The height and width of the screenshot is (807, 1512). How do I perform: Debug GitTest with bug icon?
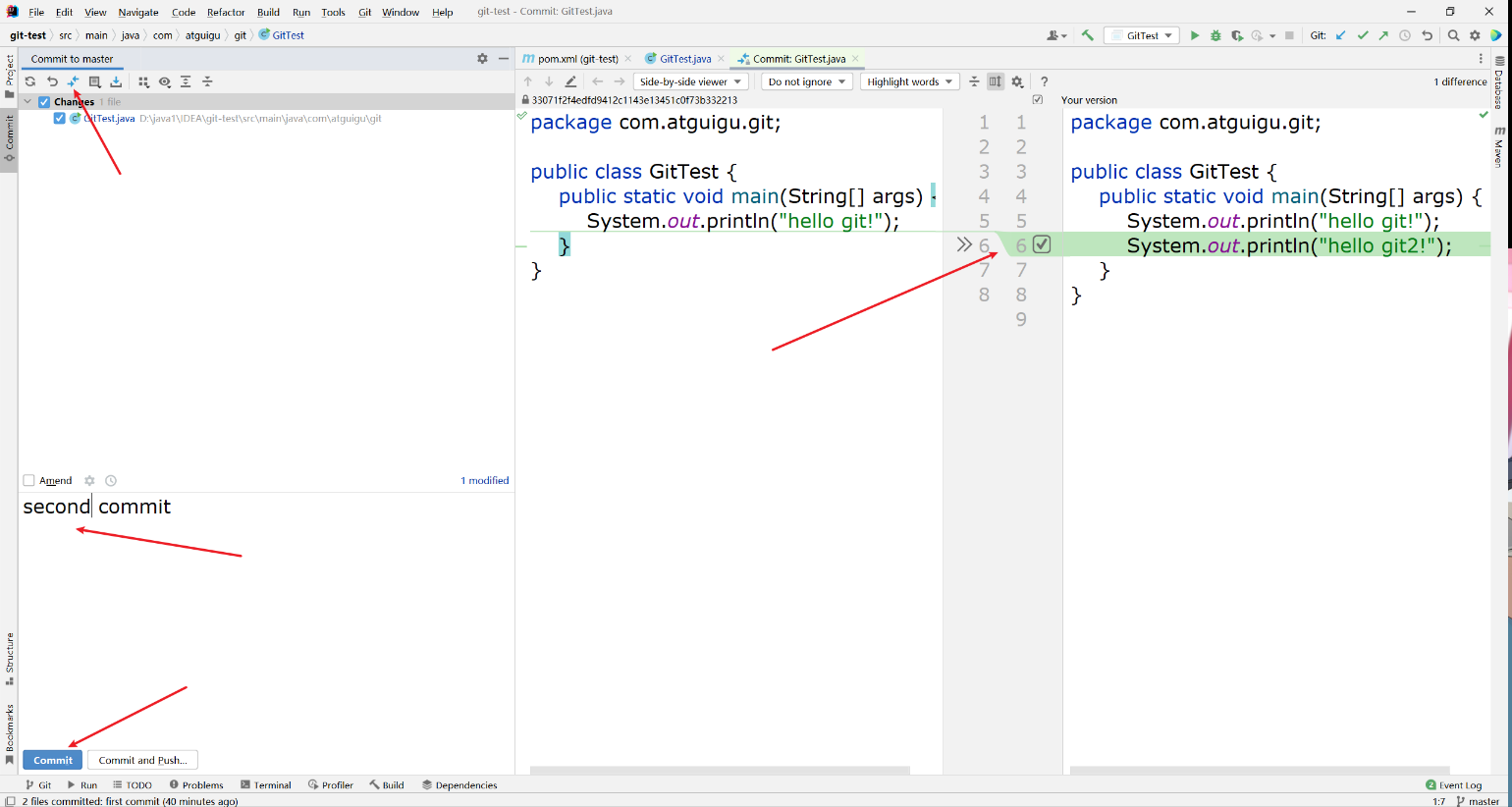(x=1215, y=35)
